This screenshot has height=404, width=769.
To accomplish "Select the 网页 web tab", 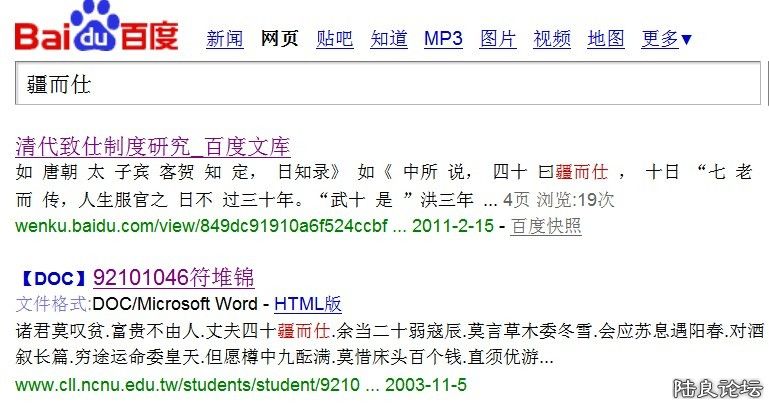I will click(279, 39).
